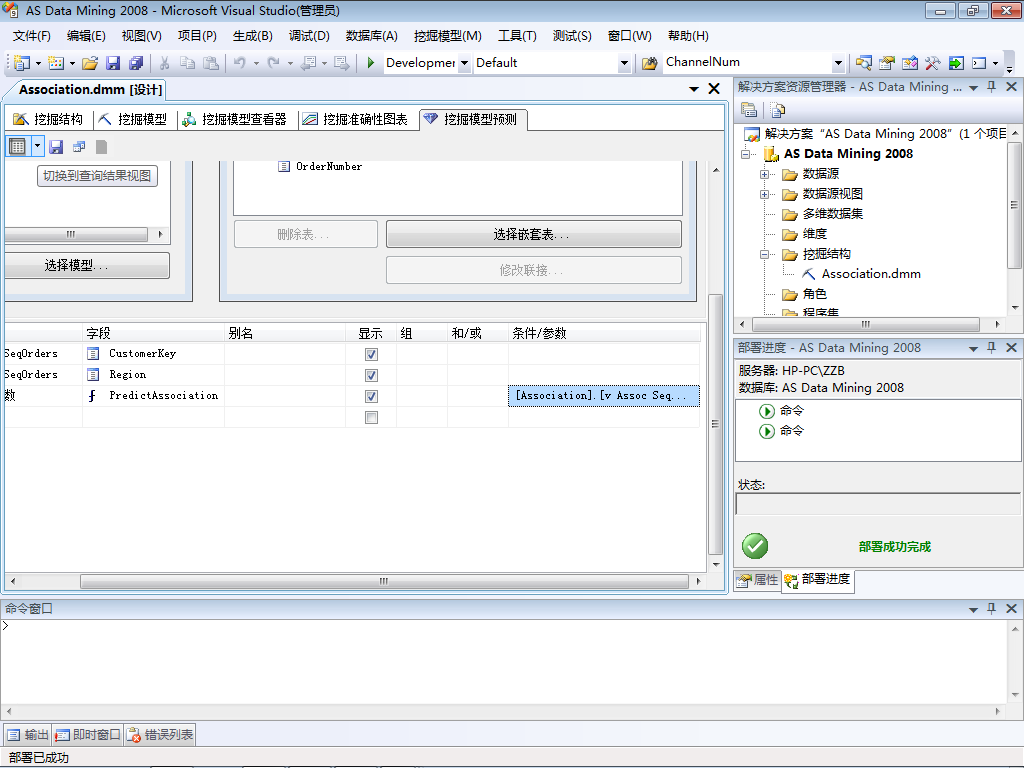Click the [Association].[v Assoc Seq... criteria cell
The image size is (1024, 768).
(603, 396)
